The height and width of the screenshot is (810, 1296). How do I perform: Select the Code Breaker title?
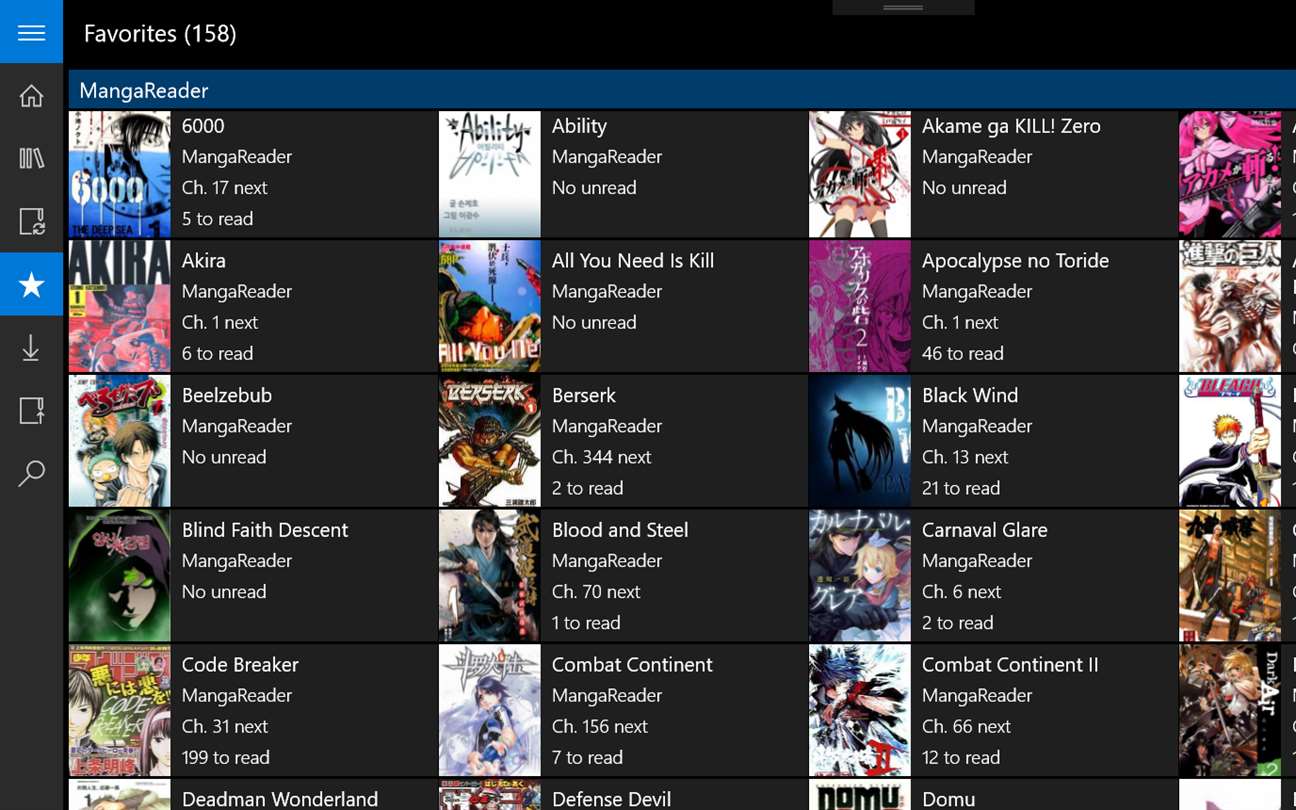(240, 664)
